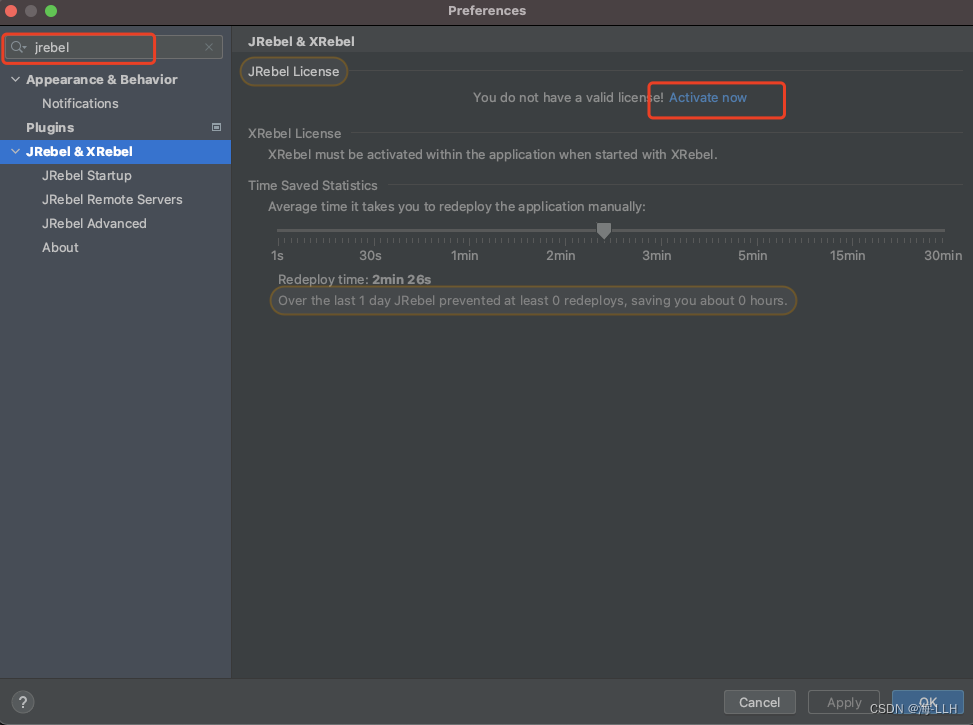This screenshot has height=725, width=973.
Task: Click the redeploy time slider handle
Action: (x=604, y=230)
